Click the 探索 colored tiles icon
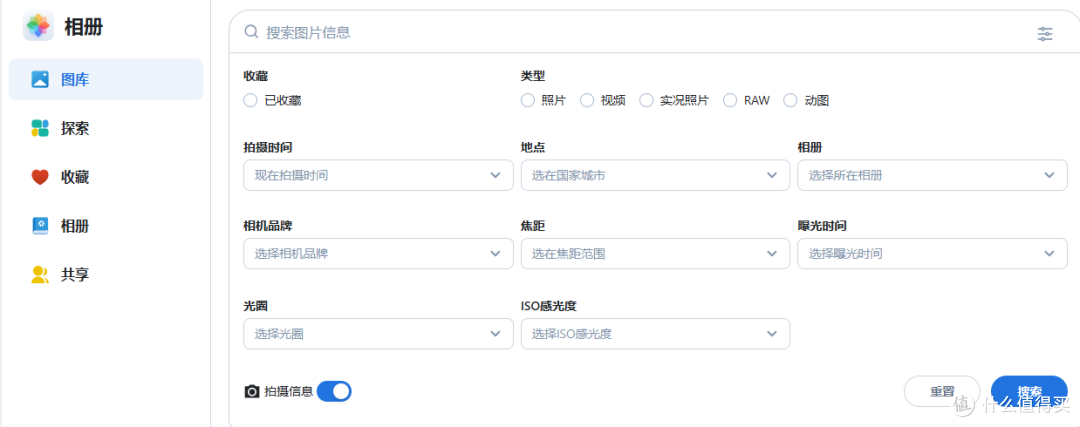The height and width of the screenshot is (427, 1080). point(40,128)
